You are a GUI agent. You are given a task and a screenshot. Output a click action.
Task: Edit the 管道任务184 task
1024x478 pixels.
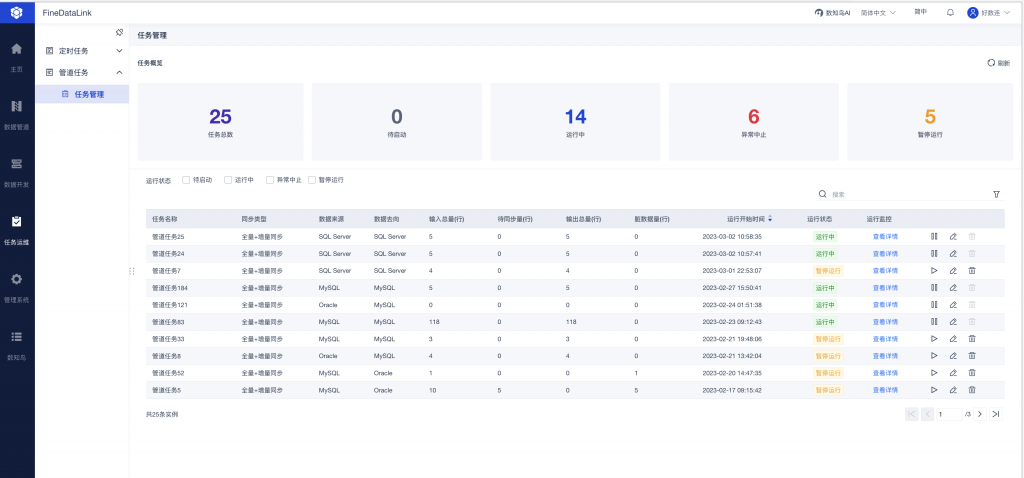pyautogui.click(x=953, y=287)
